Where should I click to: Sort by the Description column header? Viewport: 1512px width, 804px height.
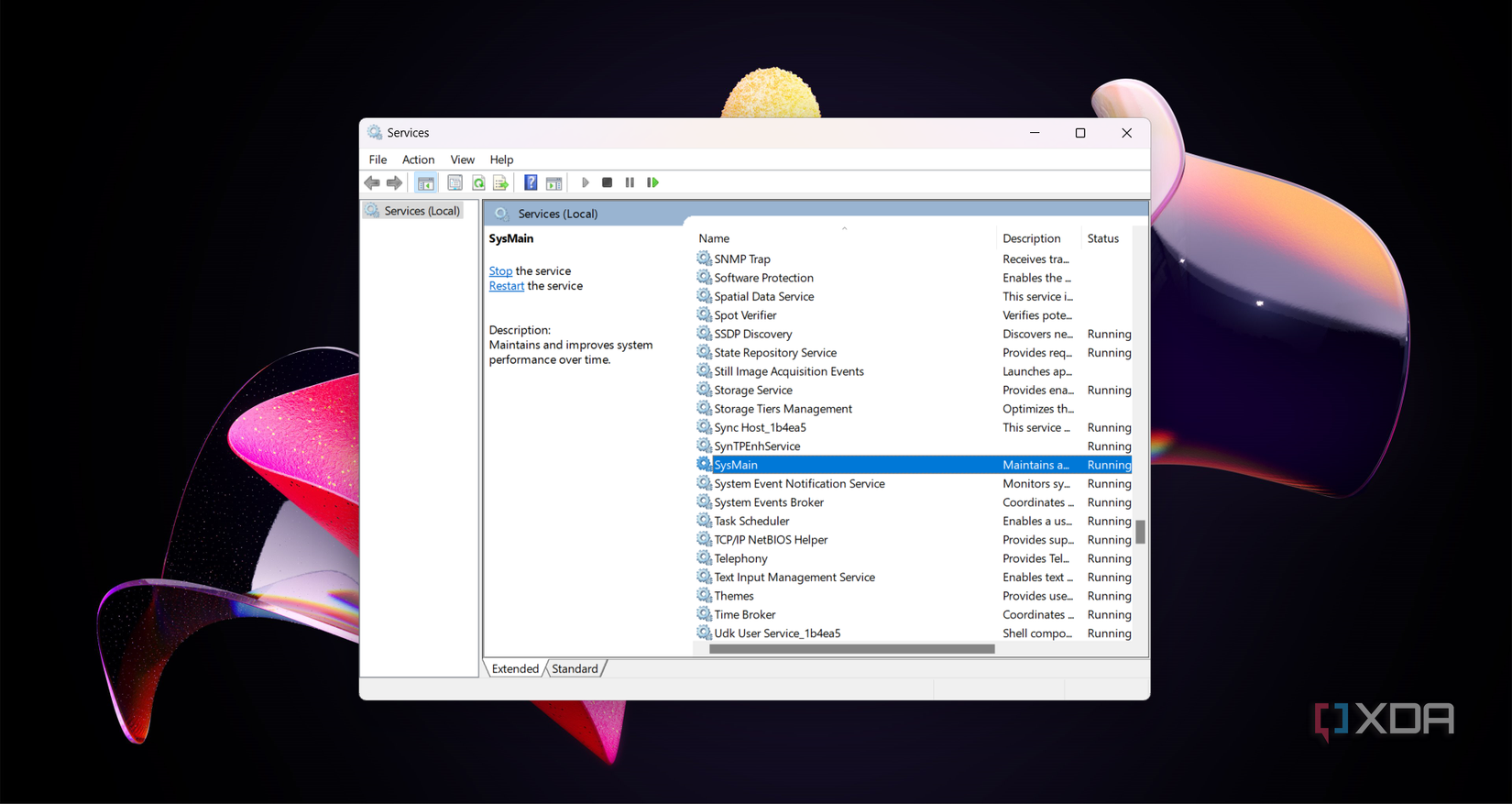pyautogui.click(x=1031, y=238)
